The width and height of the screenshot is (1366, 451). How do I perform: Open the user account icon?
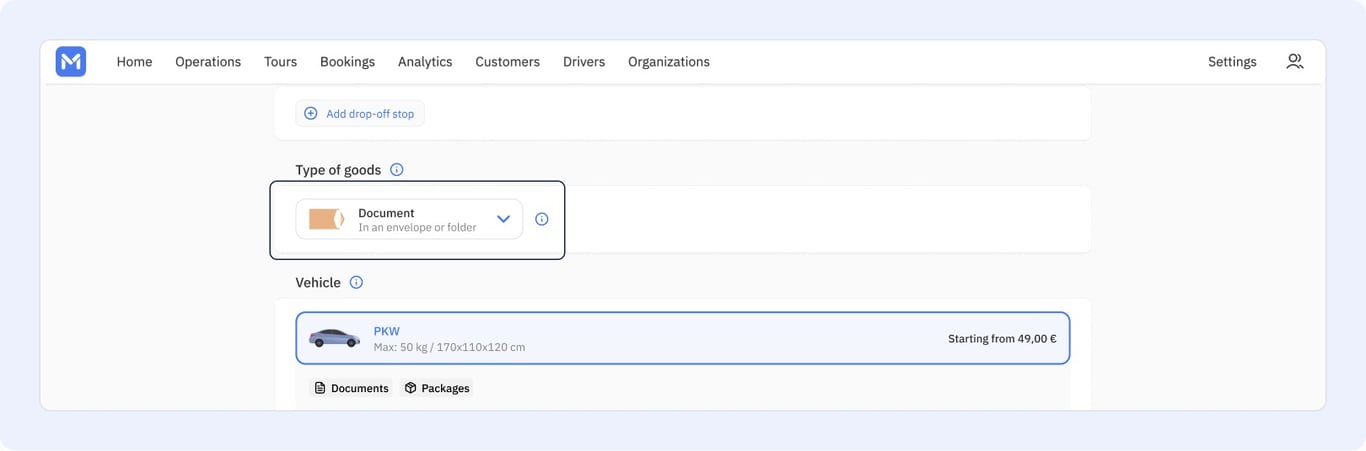point(1295,61)
